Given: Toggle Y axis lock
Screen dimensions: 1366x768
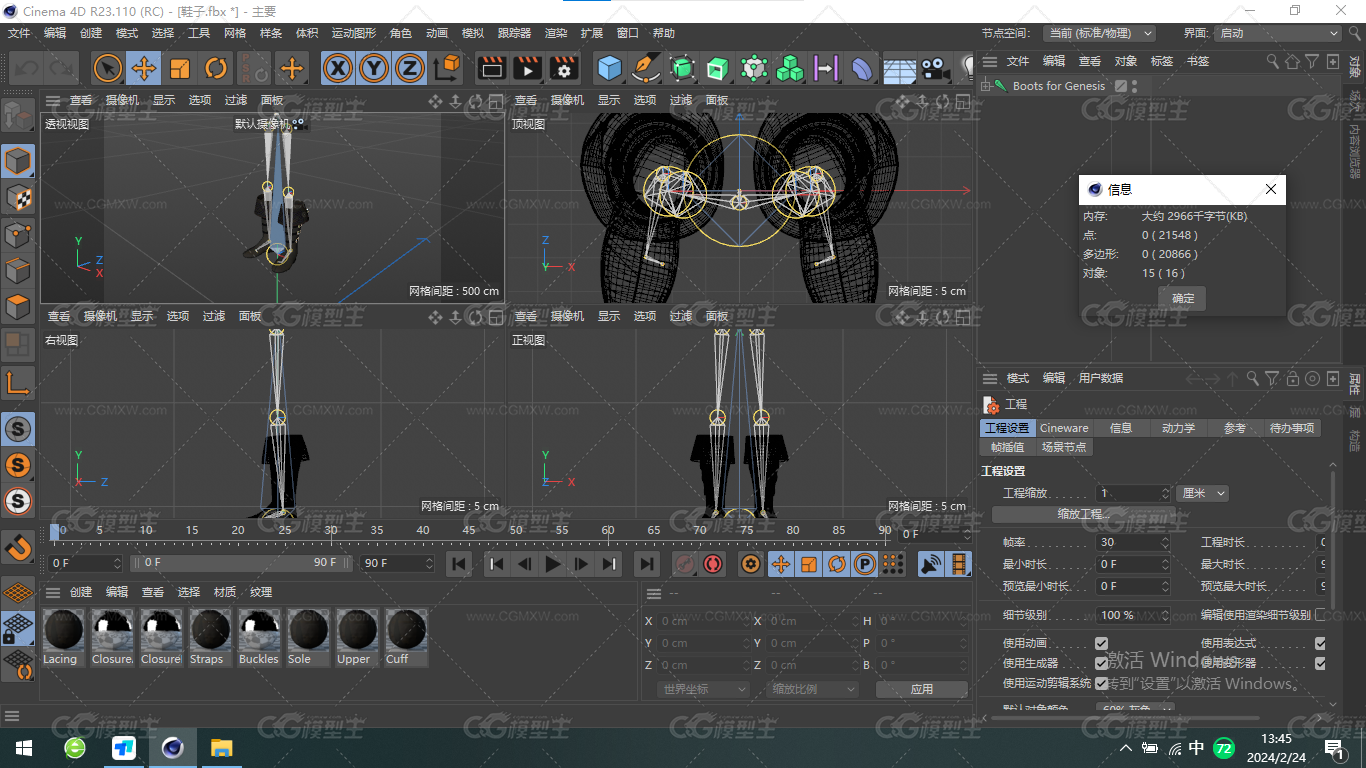Looking at the screenshot, I should [374, 68].
